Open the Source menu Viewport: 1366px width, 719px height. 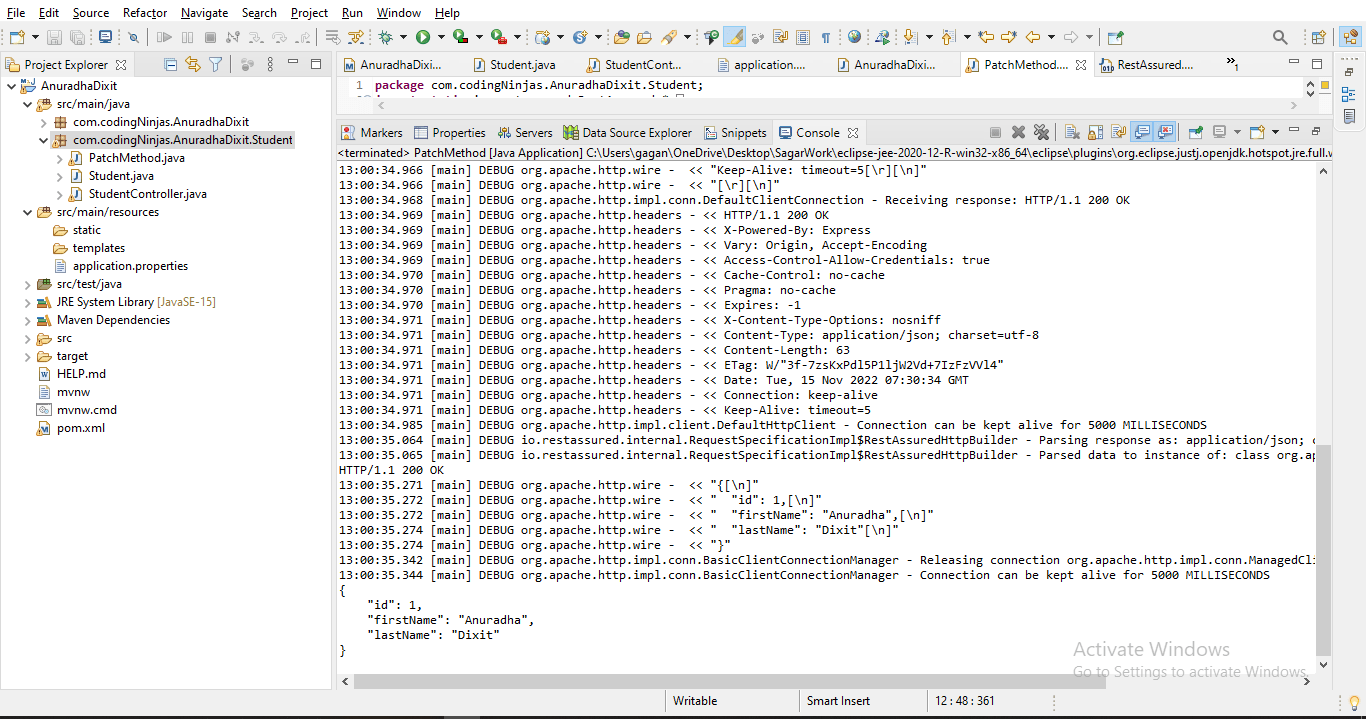90,13
